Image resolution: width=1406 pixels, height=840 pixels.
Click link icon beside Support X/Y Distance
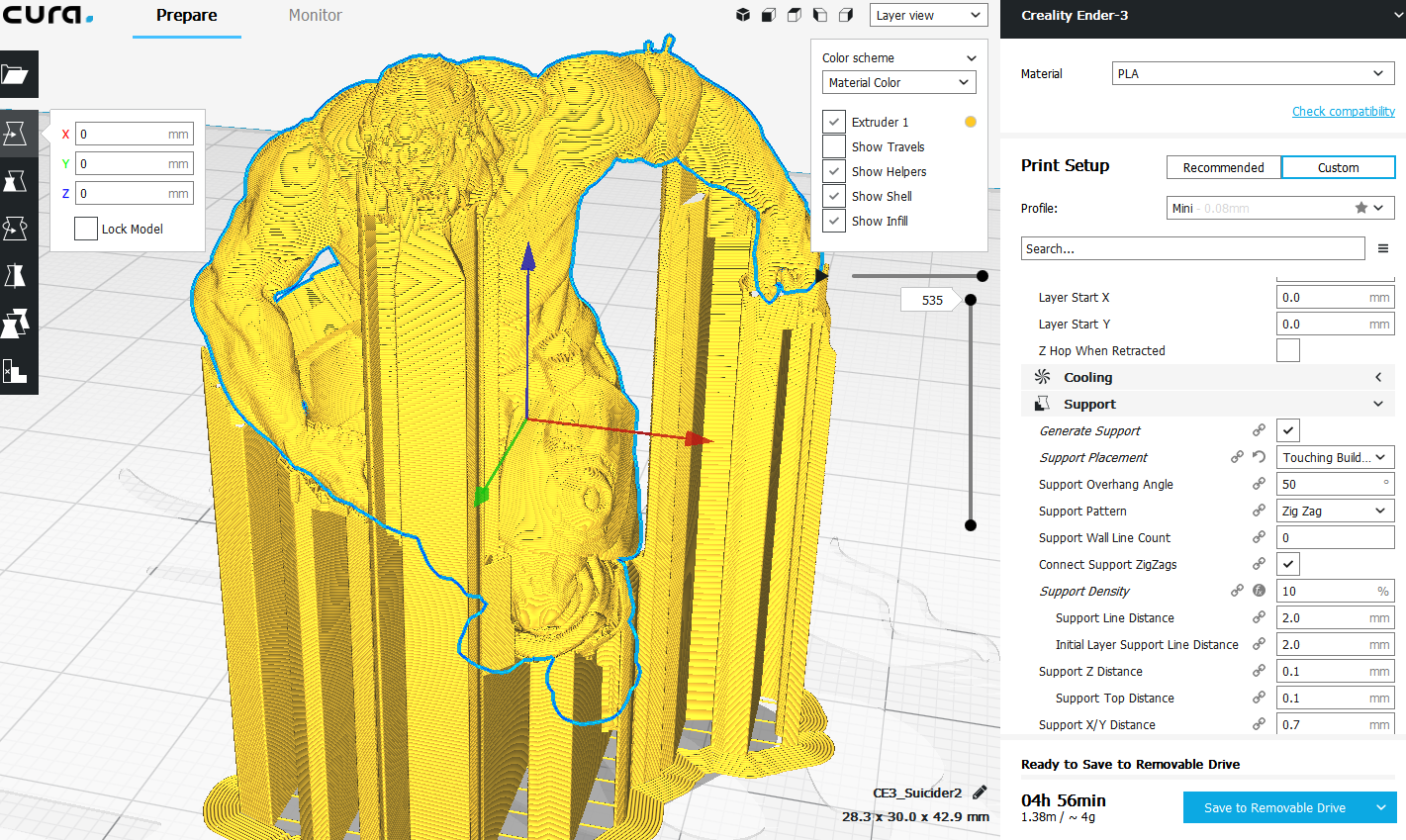pos(1259,724)
